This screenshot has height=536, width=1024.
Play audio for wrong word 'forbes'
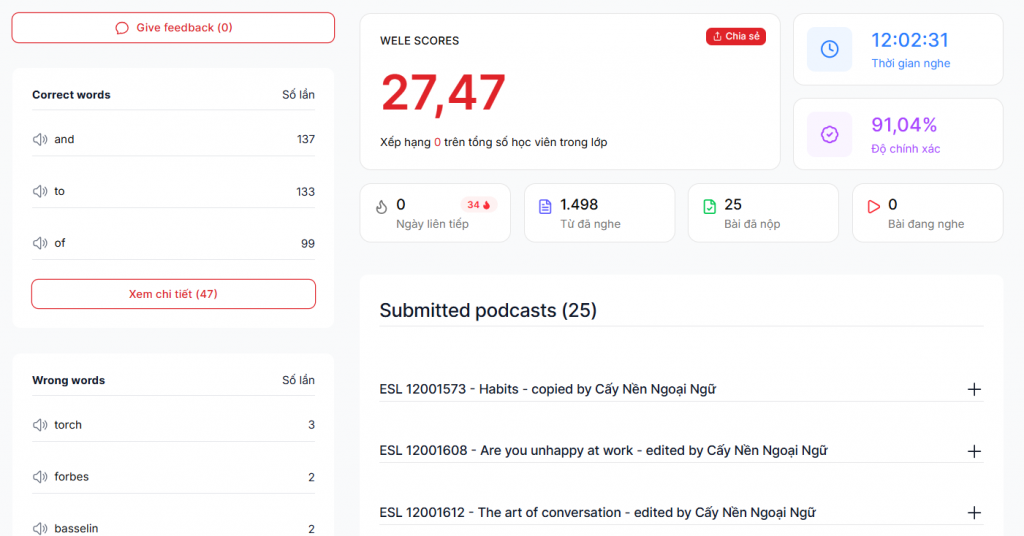[x=40, y=477]
